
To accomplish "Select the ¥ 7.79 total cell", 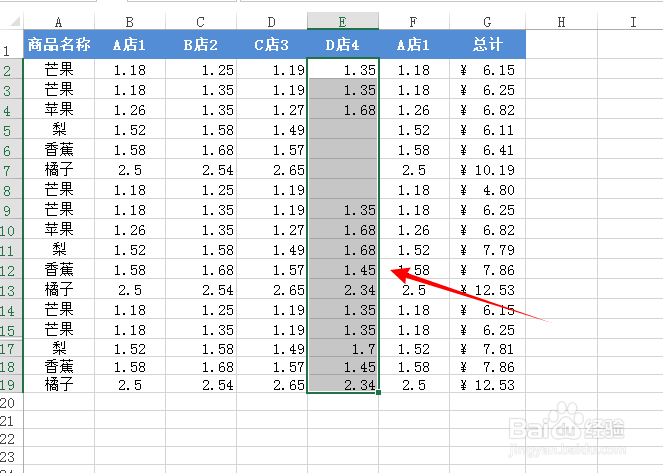I will coord(488,249).
